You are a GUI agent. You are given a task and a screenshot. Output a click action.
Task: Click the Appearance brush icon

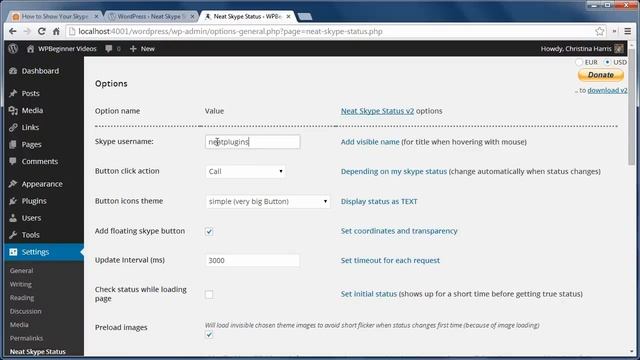(x=13, y=184)
